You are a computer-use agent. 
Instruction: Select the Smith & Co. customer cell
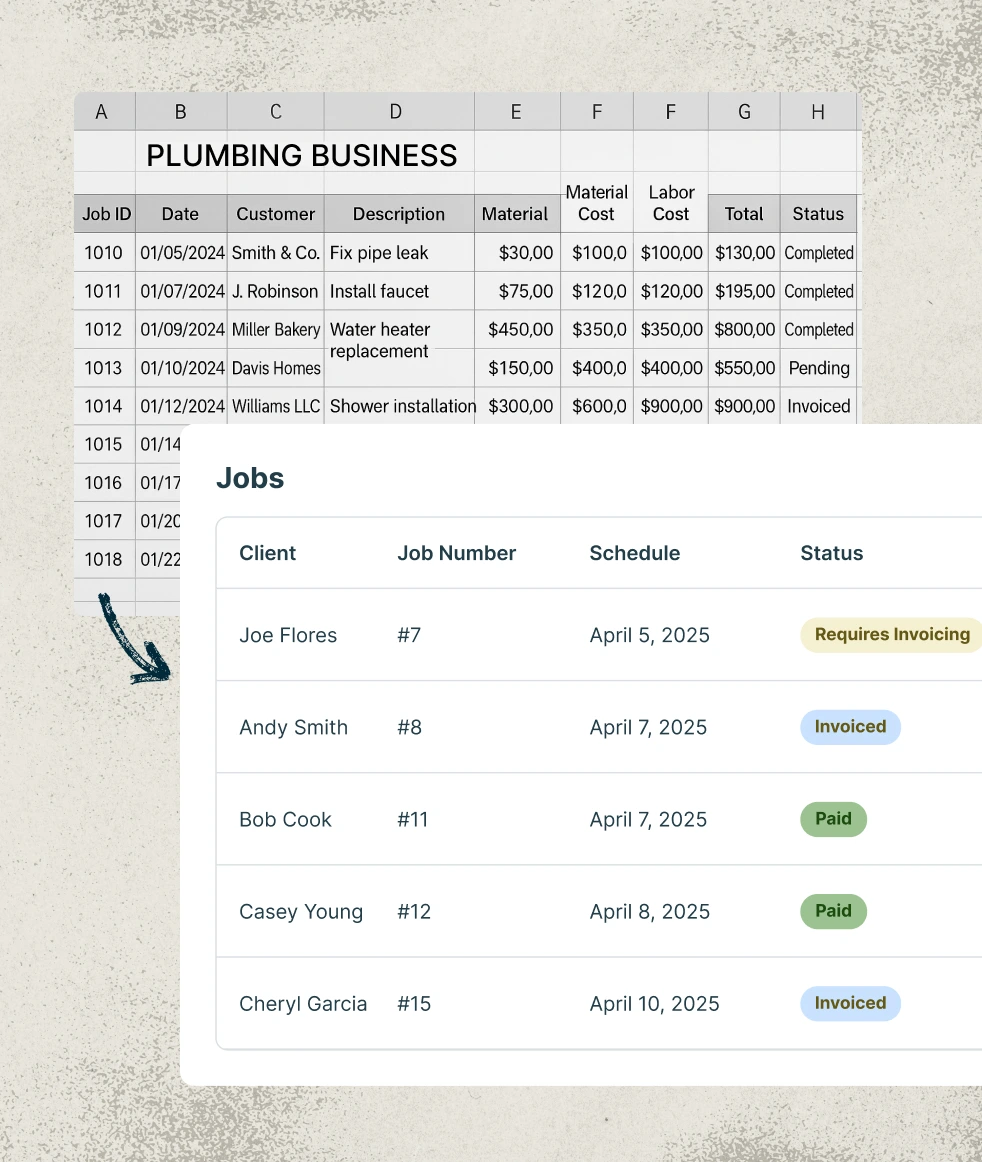(276, 253)
